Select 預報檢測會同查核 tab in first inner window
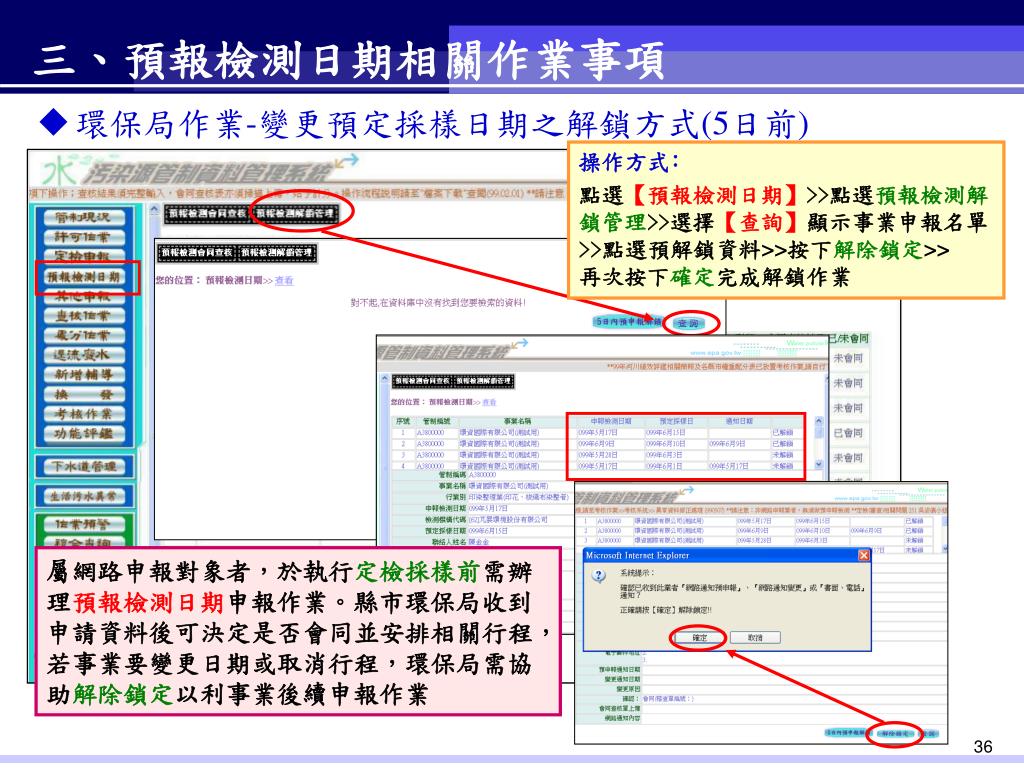Screen dimensions: 1024x768 [199, 252]
